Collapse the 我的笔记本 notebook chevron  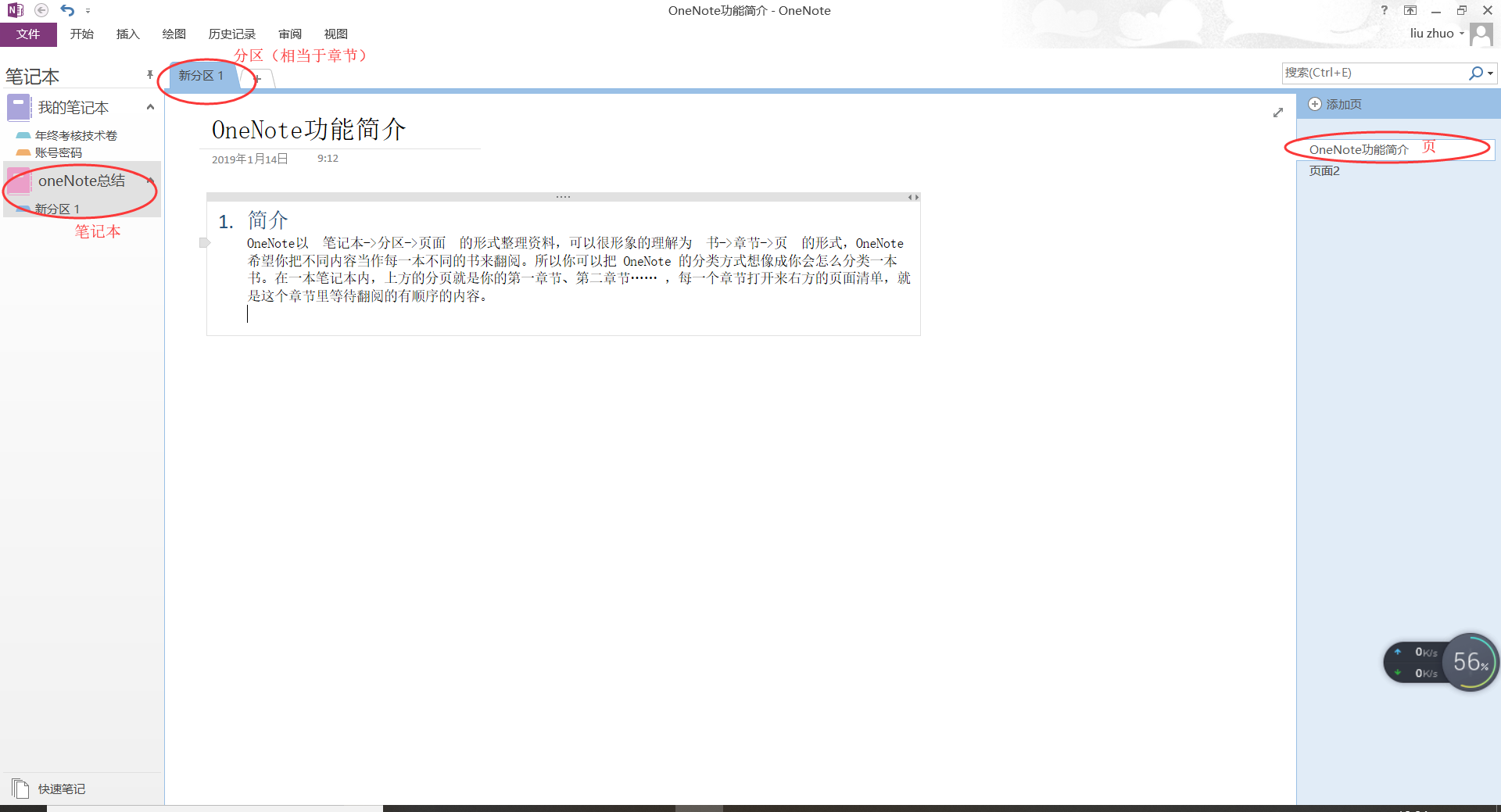(149, 107)
